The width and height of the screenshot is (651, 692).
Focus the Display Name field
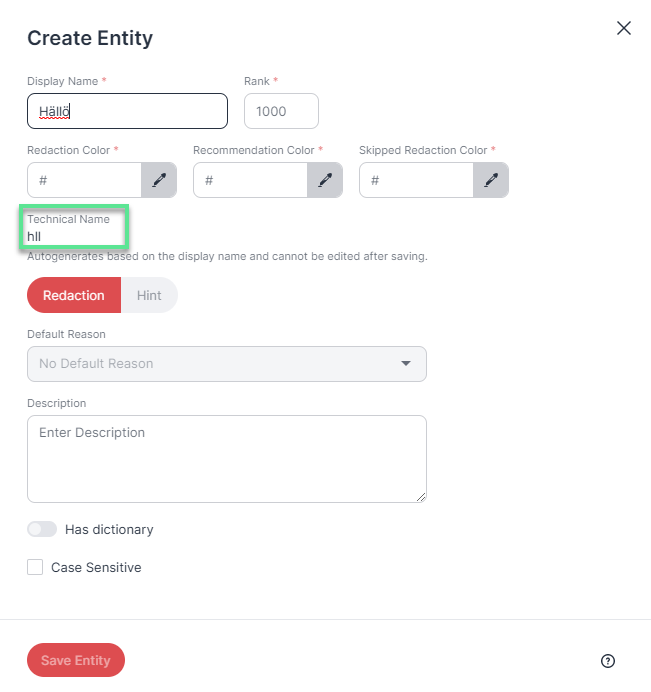point(128,111)
